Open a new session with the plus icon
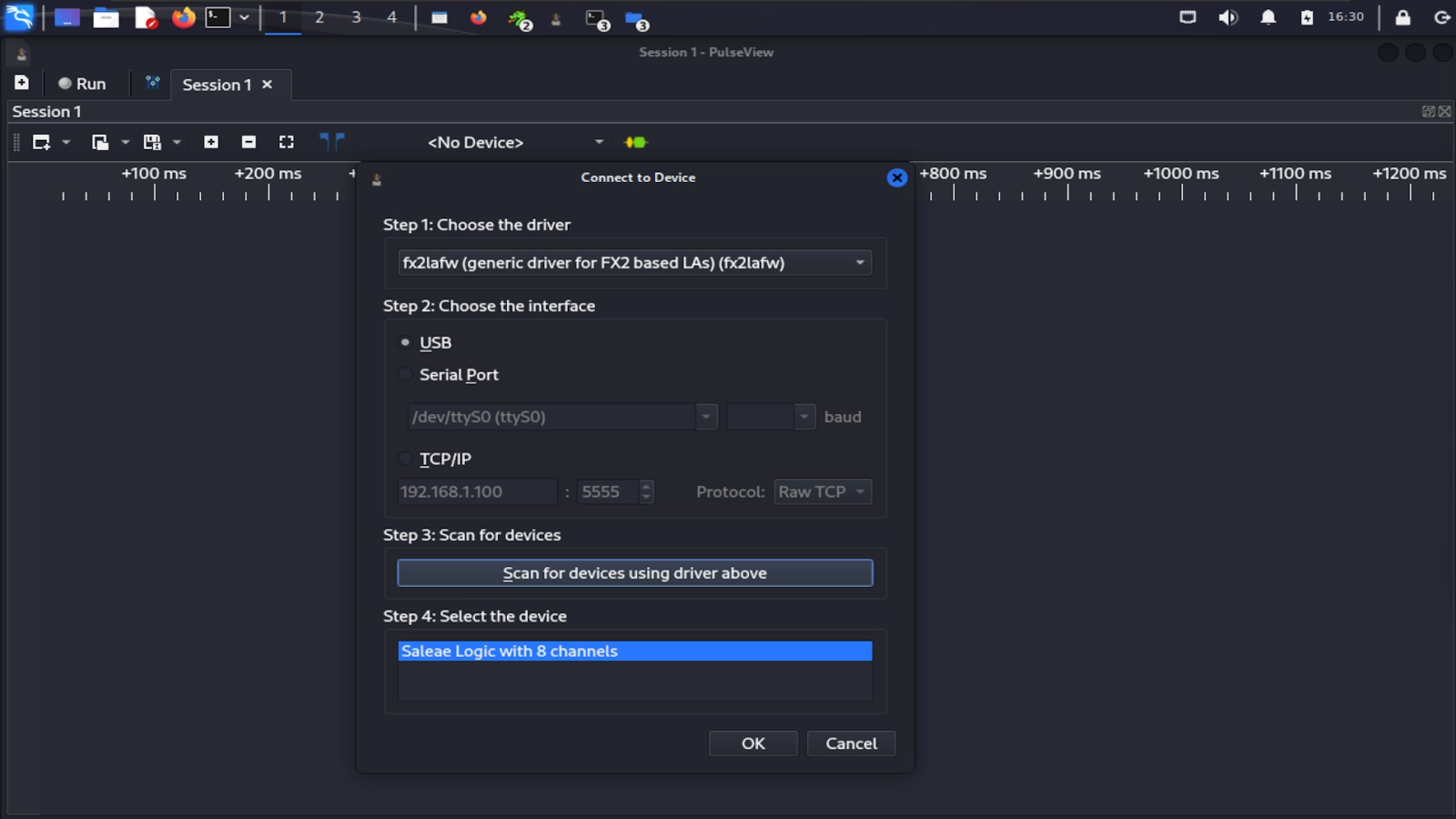This screenshot has height=819, width=1456. 20,83
